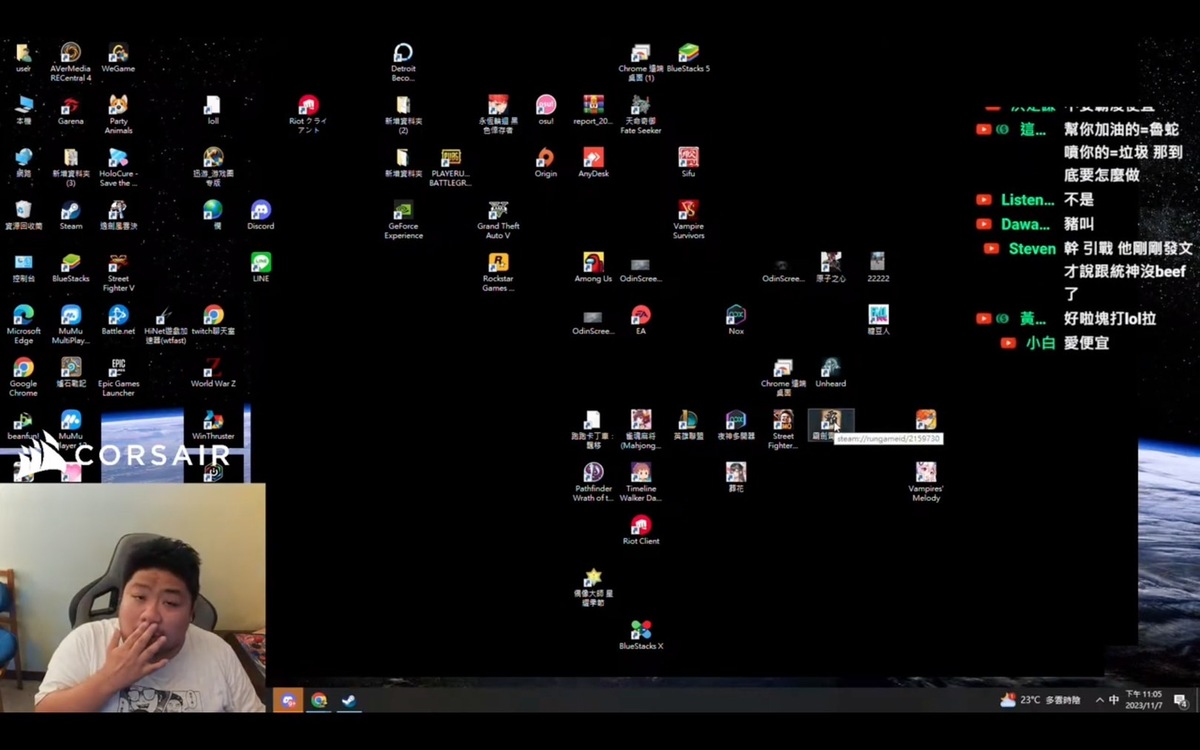Expand the hidden system tray icons chevron
Screen dimensions: 1200x750
[x=1100, y=700]
